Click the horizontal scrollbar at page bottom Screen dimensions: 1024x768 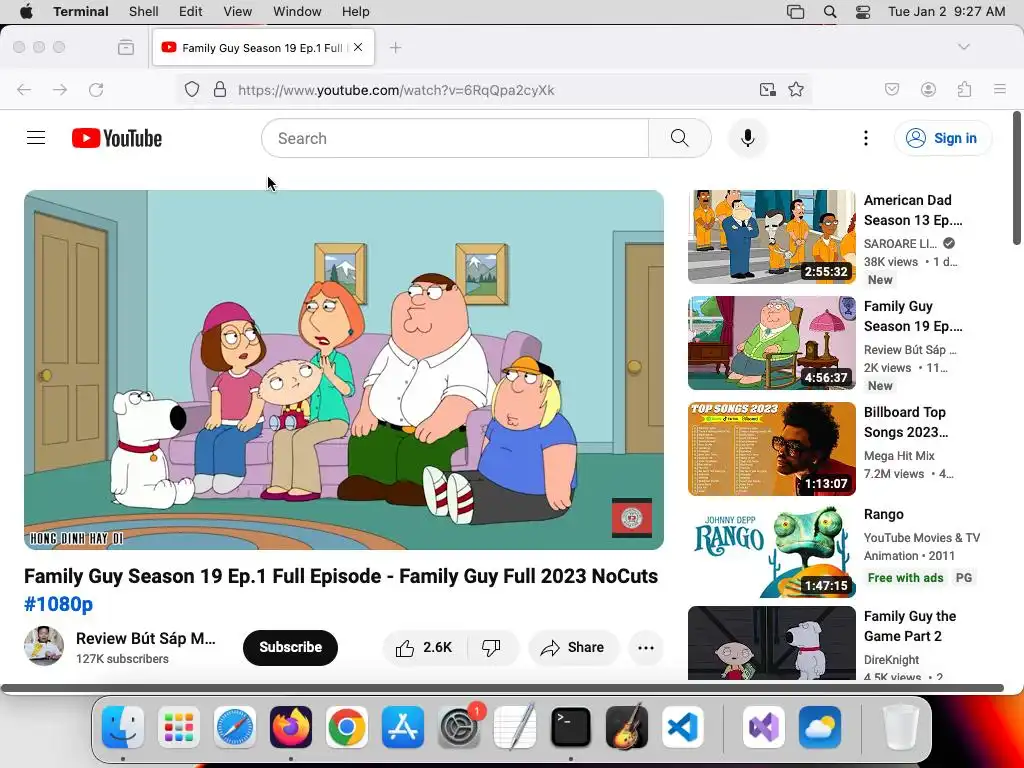pyautogui.click(x=502, y=688)
